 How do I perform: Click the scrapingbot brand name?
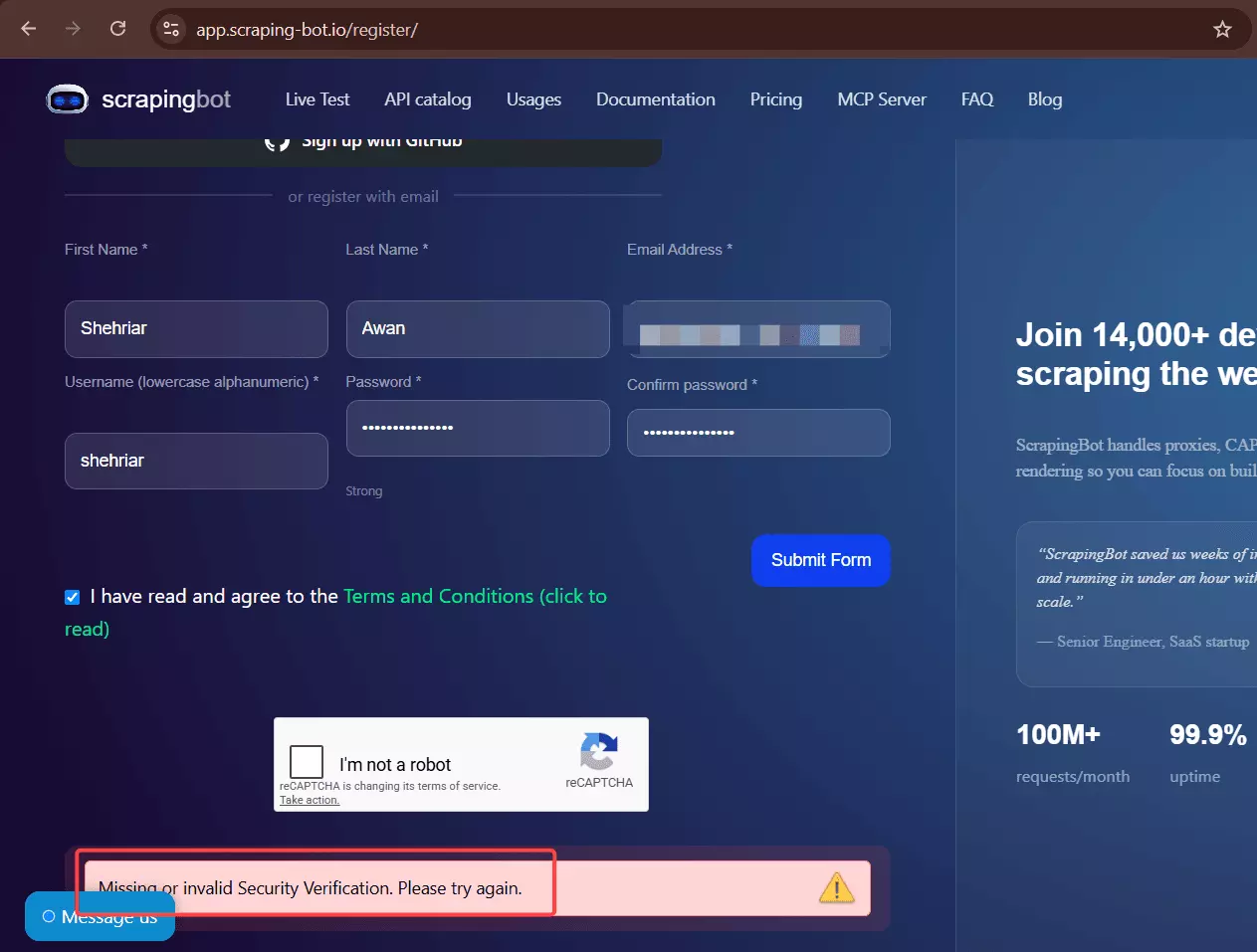click(166, 99)
